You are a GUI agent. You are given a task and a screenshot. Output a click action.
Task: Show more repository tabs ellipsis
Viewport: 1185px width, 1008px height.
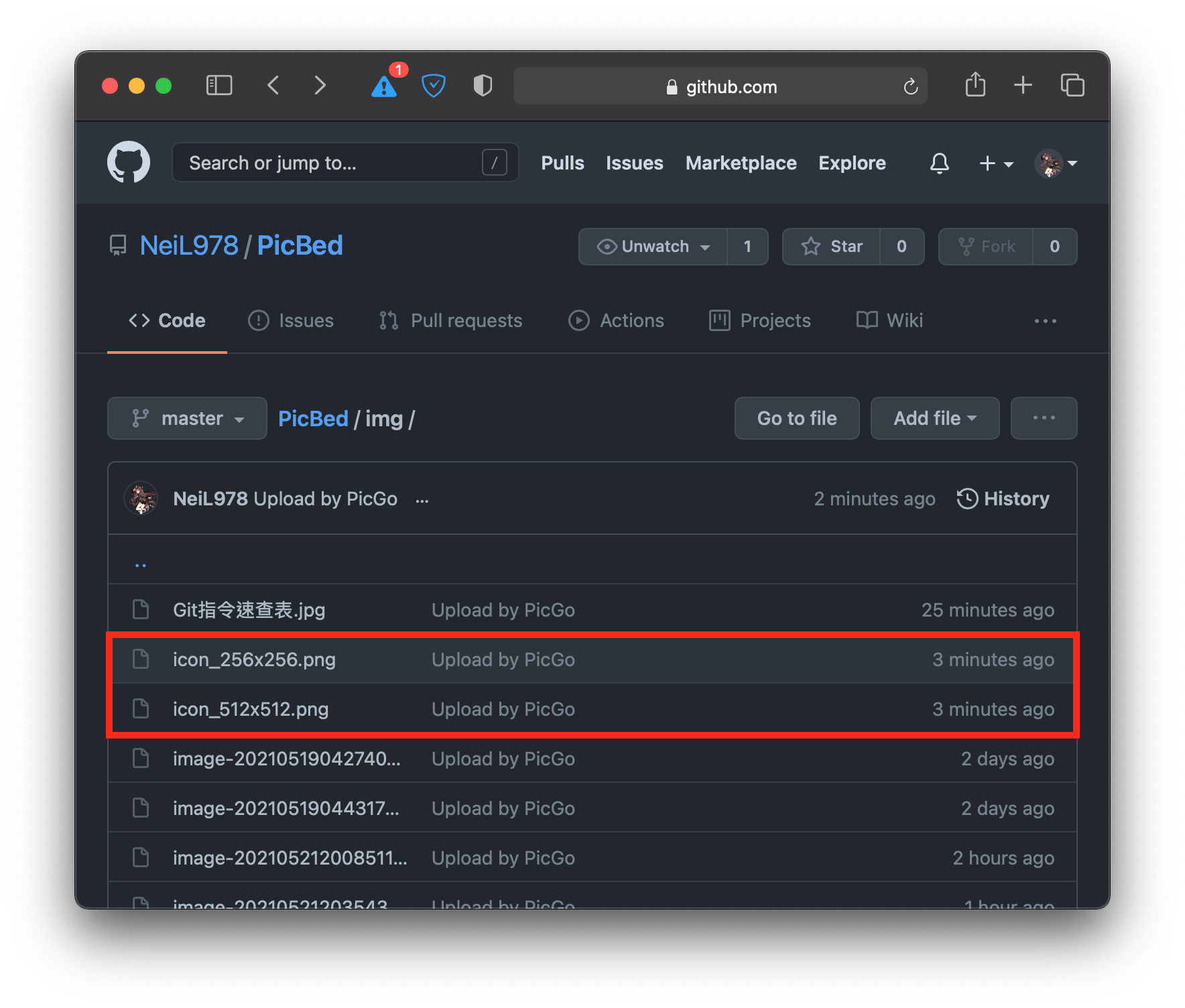pyautogui.click(x=1045, y=321)
